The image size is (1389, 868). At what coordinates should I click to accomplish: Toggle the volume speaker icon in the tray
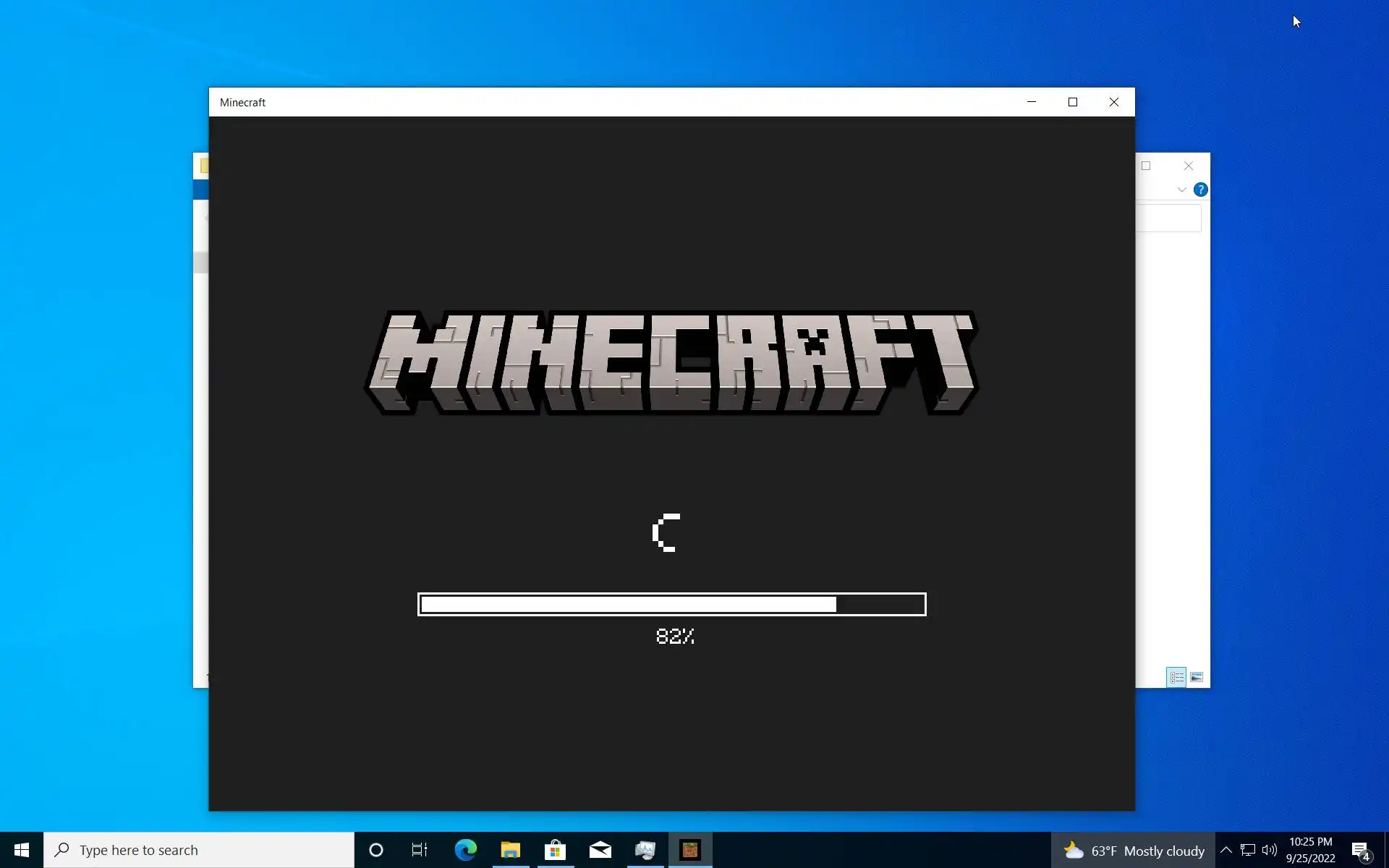point(1269,850)
